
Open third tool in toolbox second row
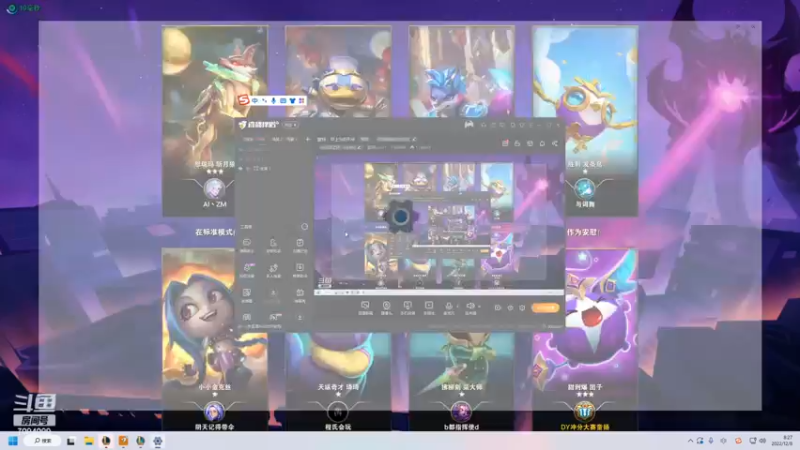click(x=300, y=270)
